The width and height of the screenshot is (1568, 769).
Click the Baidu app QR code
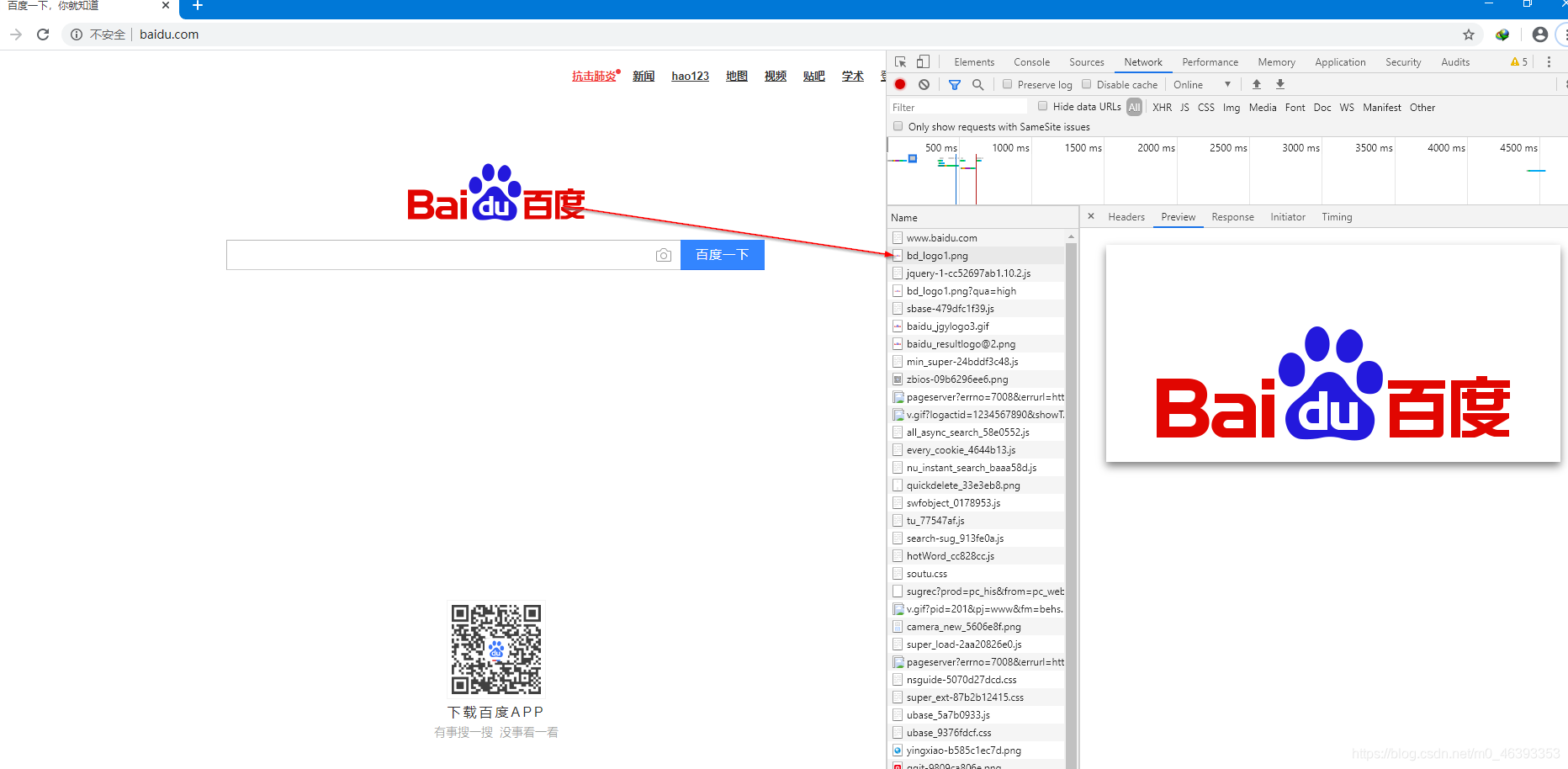496,649
